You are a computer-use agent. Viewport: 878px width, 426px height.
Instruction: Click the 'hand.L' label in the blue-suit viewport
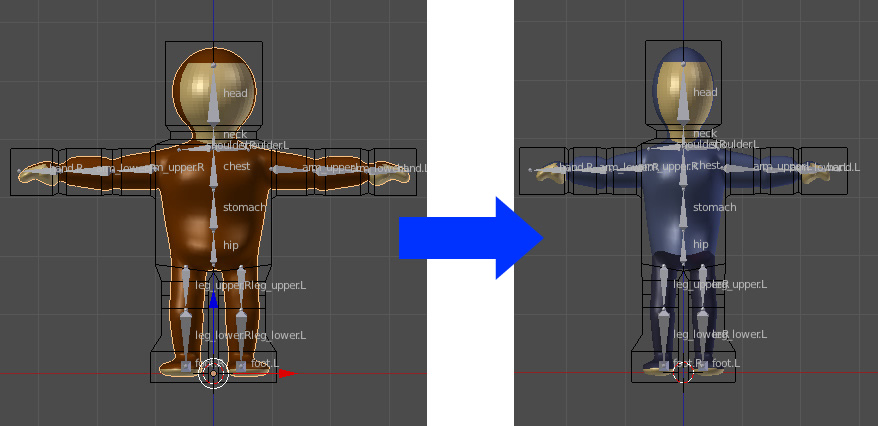(844, 167)
